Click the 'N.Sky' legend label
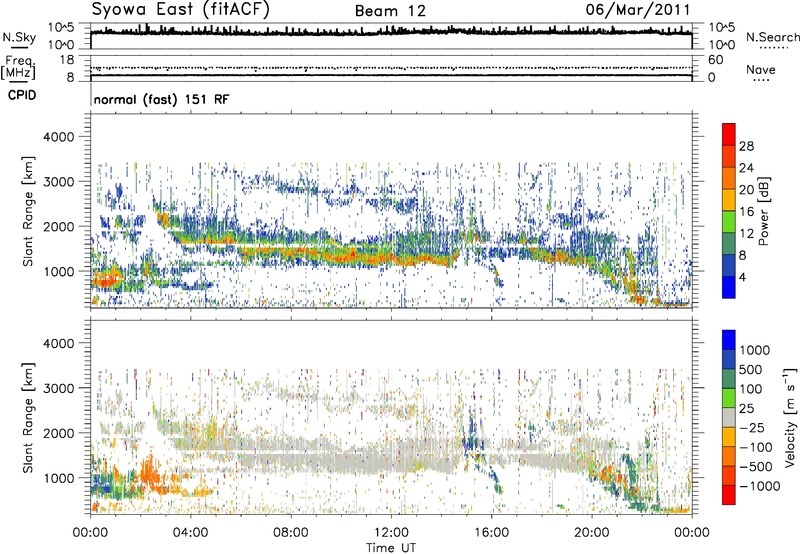This screenshot has width=800, height=554. click(19, 38)
